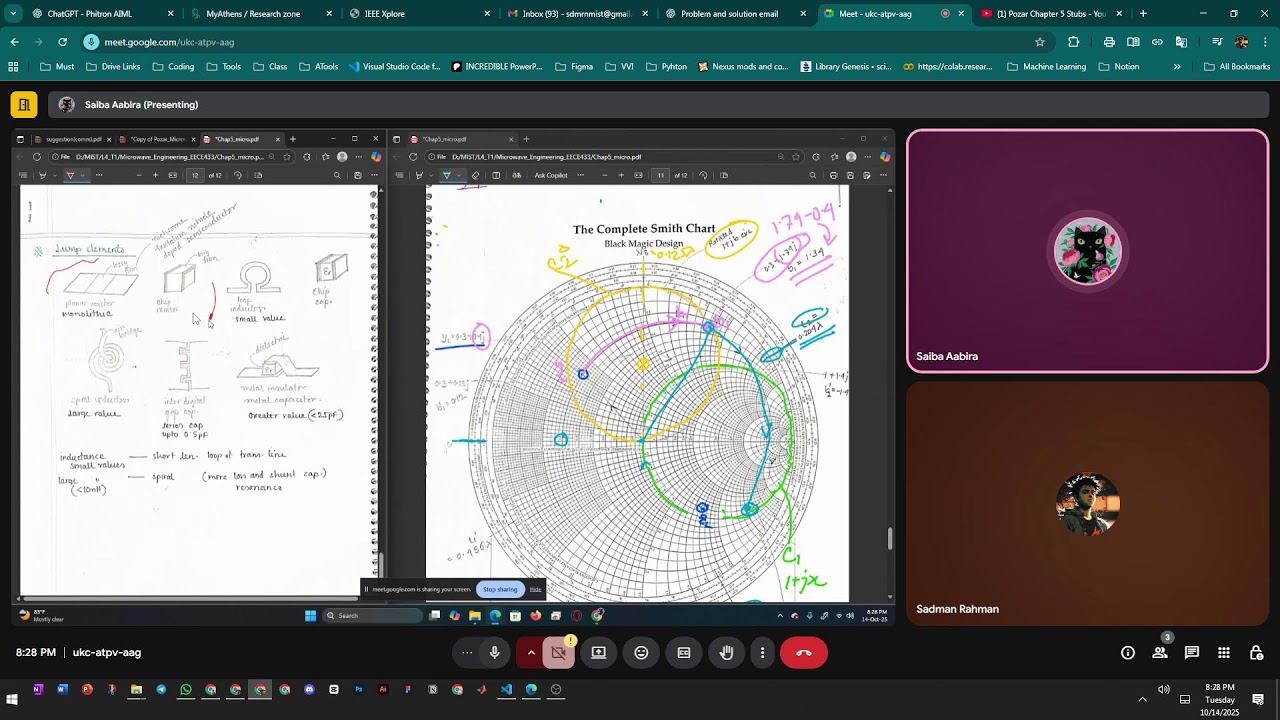Open PowerPoint from the taskbar
The image size is (1280, 720).
[87, 689]
